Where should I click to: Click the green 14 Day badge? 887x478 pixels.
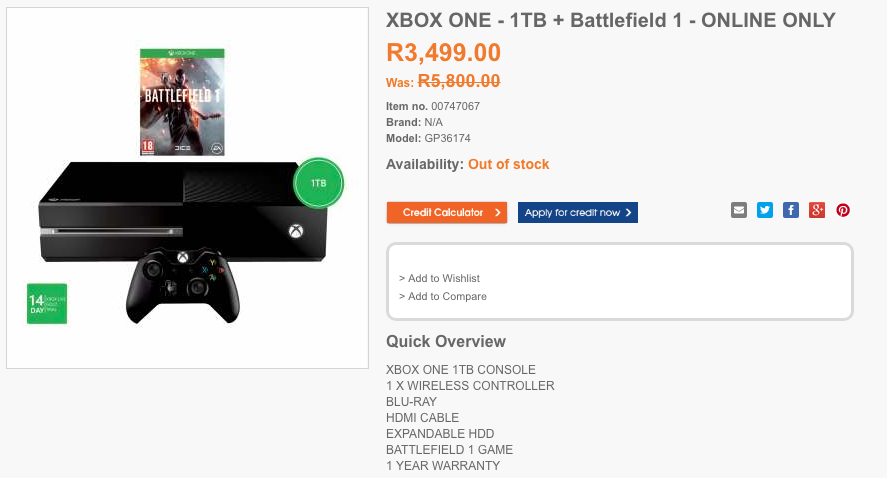pyautogui.click(x=46, y=303)
